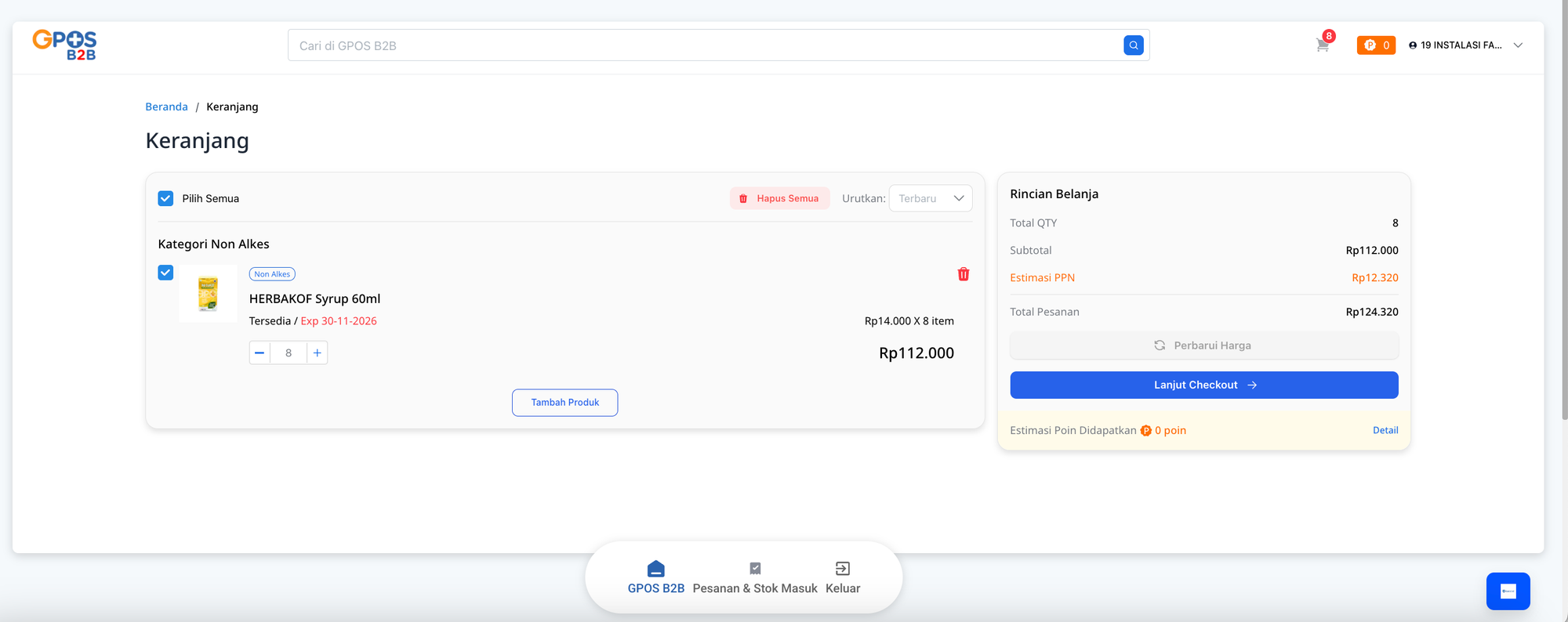
Task: Open the shopping cart icon with badge
Action: 1323,45
